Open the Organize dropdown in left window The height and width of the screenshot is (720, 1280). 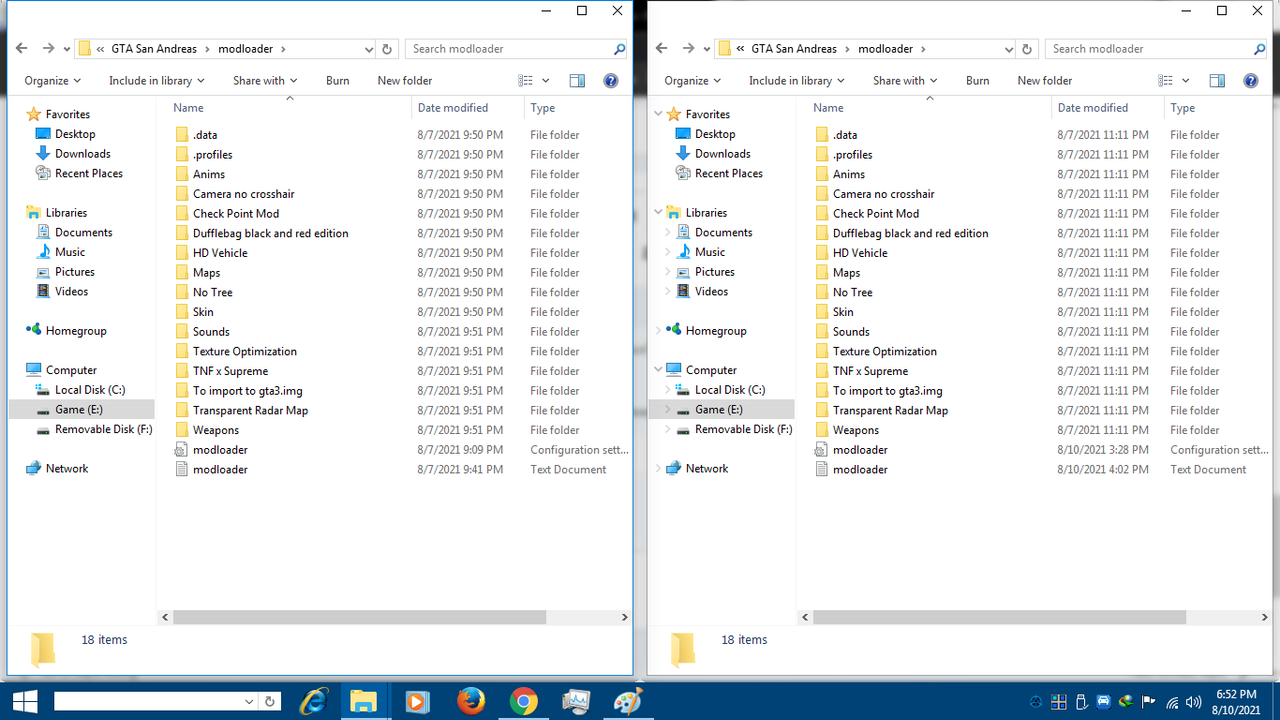pyautogui.click(x=53, y=81)
